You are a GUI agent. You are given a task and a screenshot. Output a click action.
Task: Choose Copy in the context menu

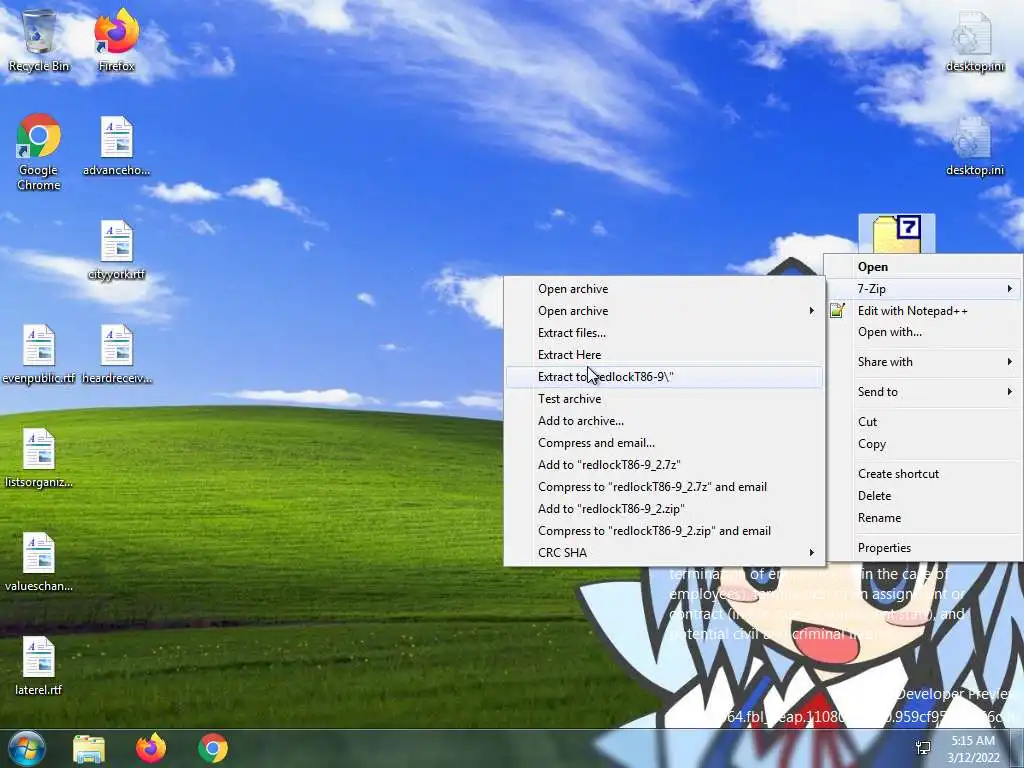(x=923, y=444)
